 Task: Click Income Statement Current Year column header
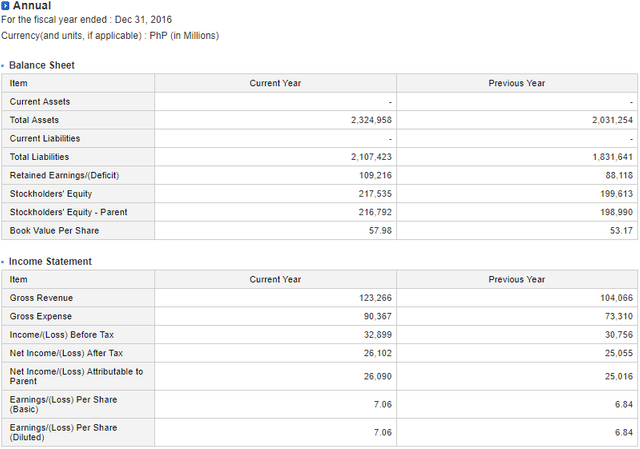coord(275,279)
